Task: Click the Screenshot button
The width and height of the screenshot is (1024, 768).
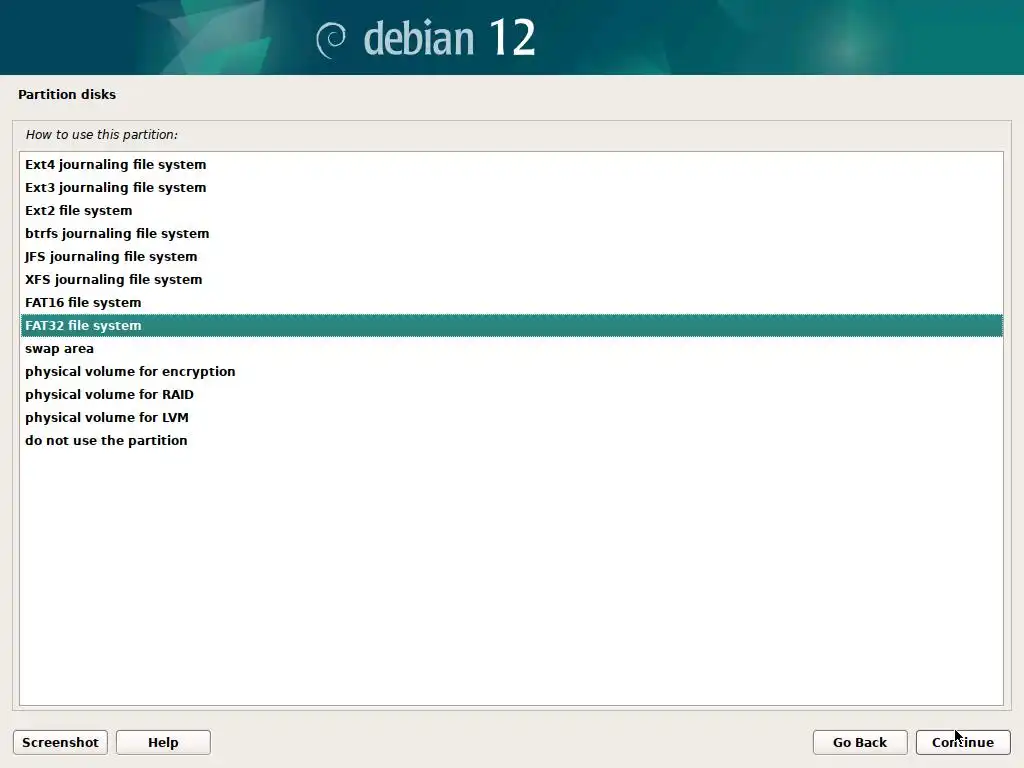Action: [x=60, y=743]
